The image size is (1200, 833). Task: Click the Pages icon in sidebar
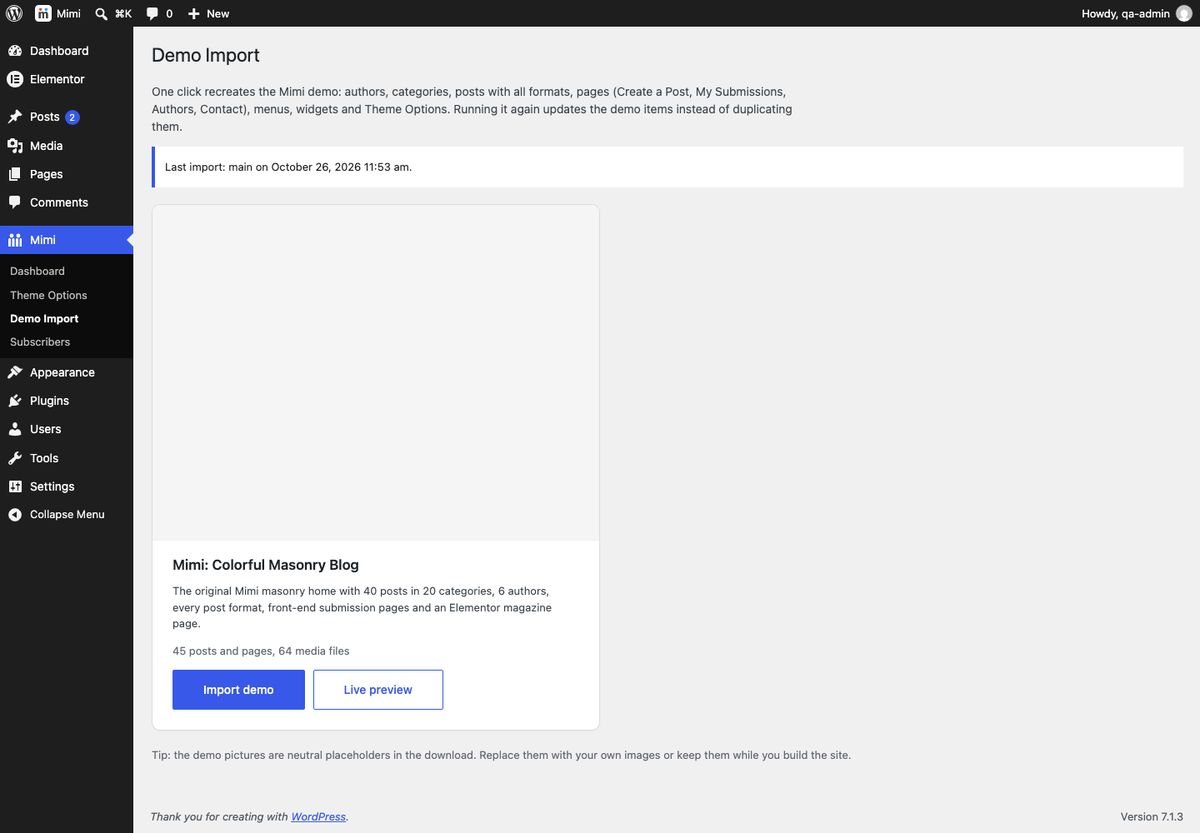[x=15, y=174]
